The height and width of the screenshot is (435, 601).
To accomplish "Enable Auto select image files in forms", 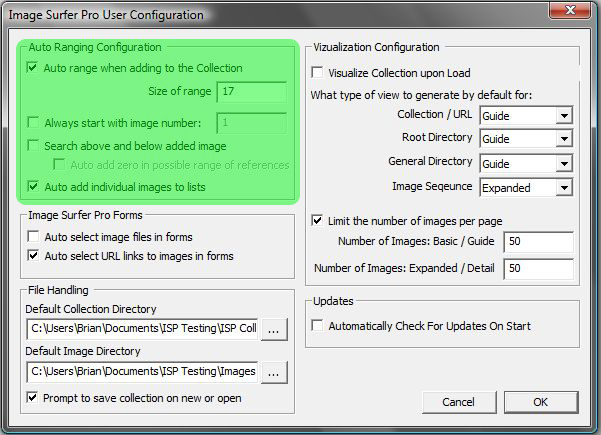I will tap(33, 236).
